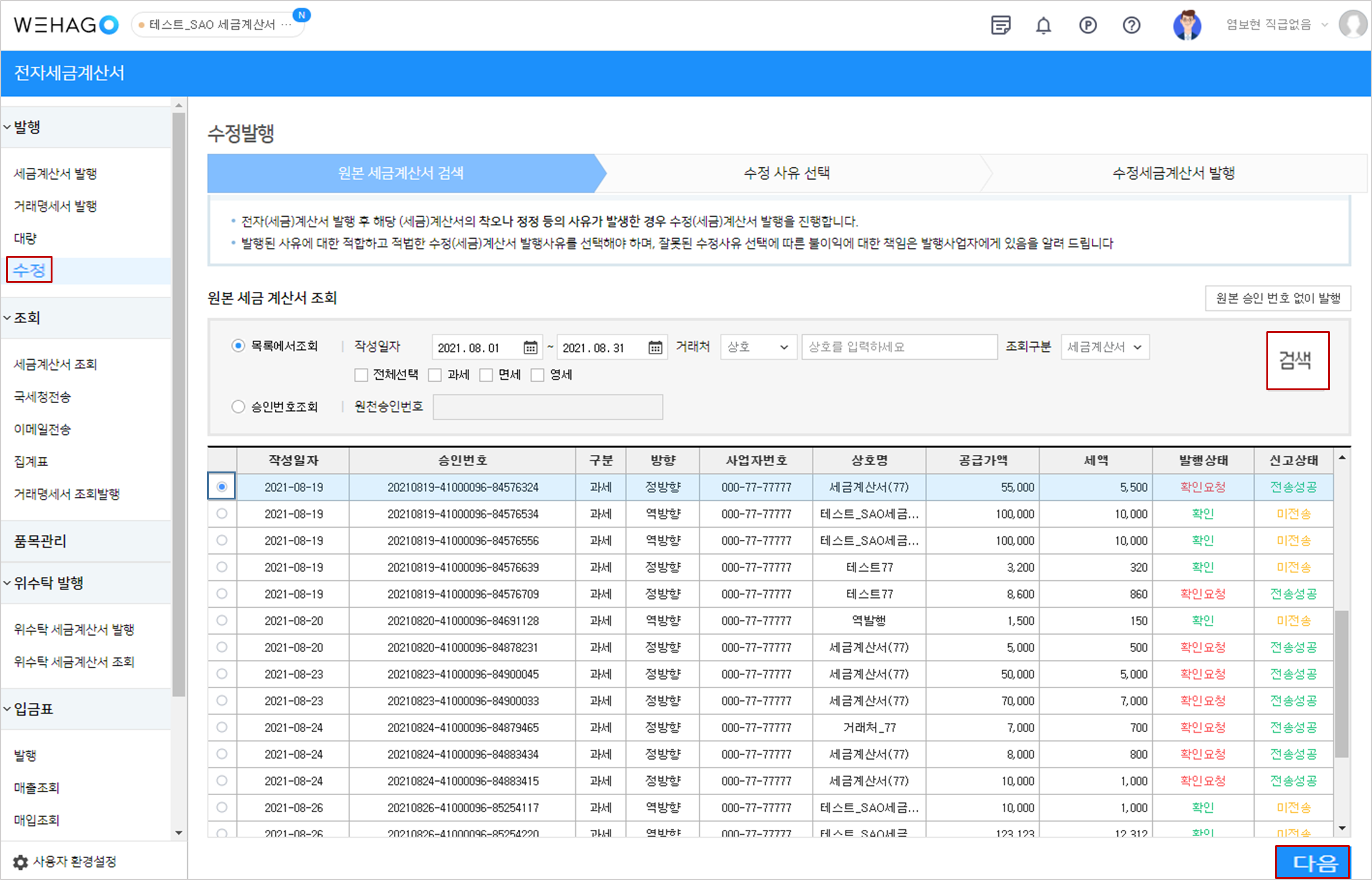Open 세금계산서 조회 in sidebar menu
This screenshot has height=880, width=1372.
56,365
